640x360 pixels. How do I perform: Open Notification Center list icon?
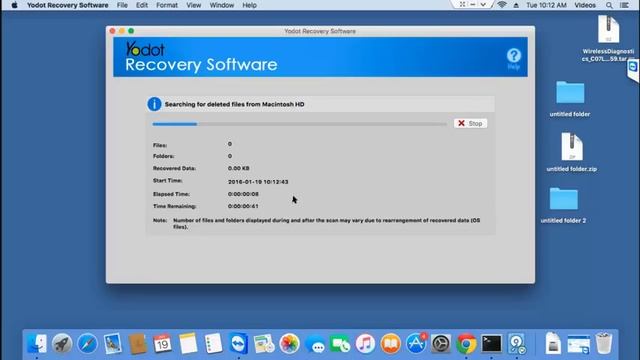[x=624, y=5]
